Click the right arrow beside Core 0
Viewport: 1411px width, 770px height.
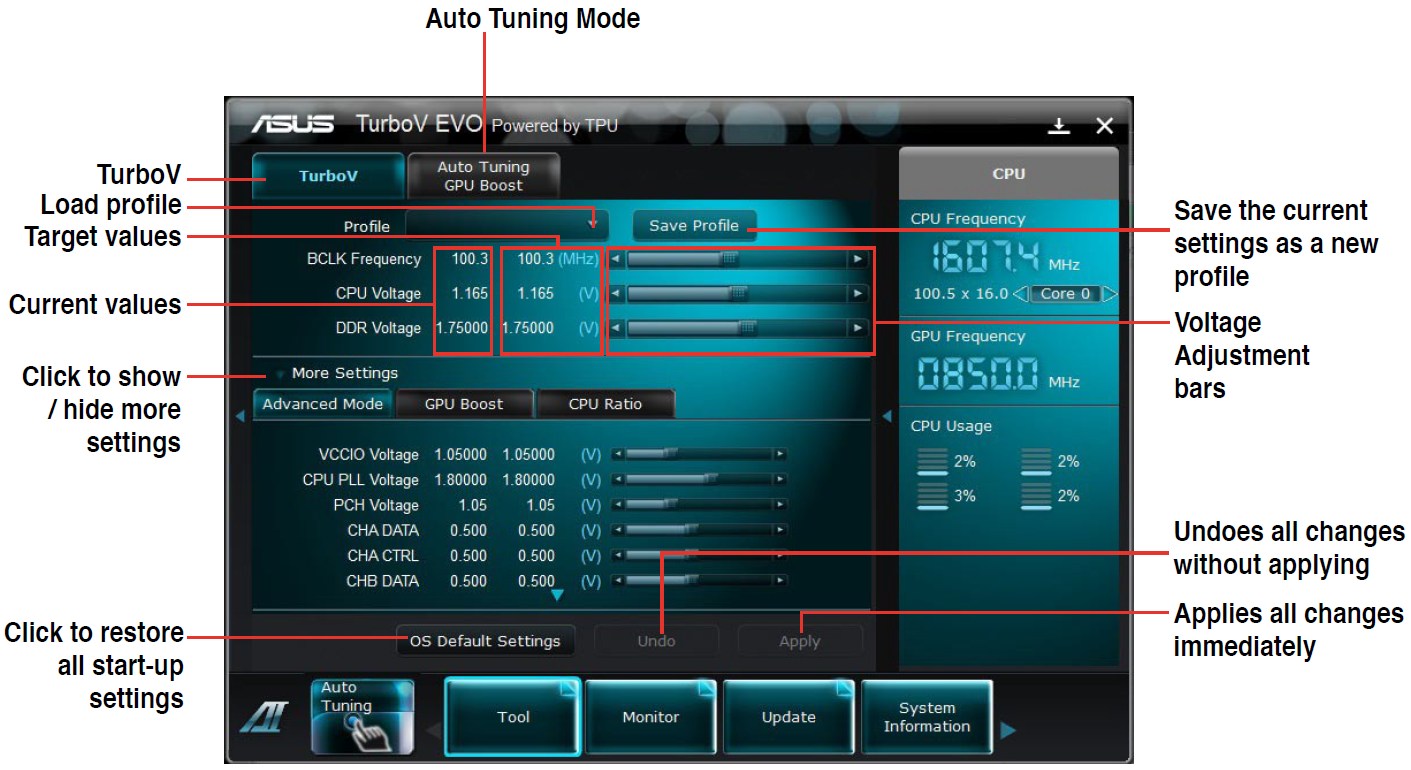(x=1109, y=294)
